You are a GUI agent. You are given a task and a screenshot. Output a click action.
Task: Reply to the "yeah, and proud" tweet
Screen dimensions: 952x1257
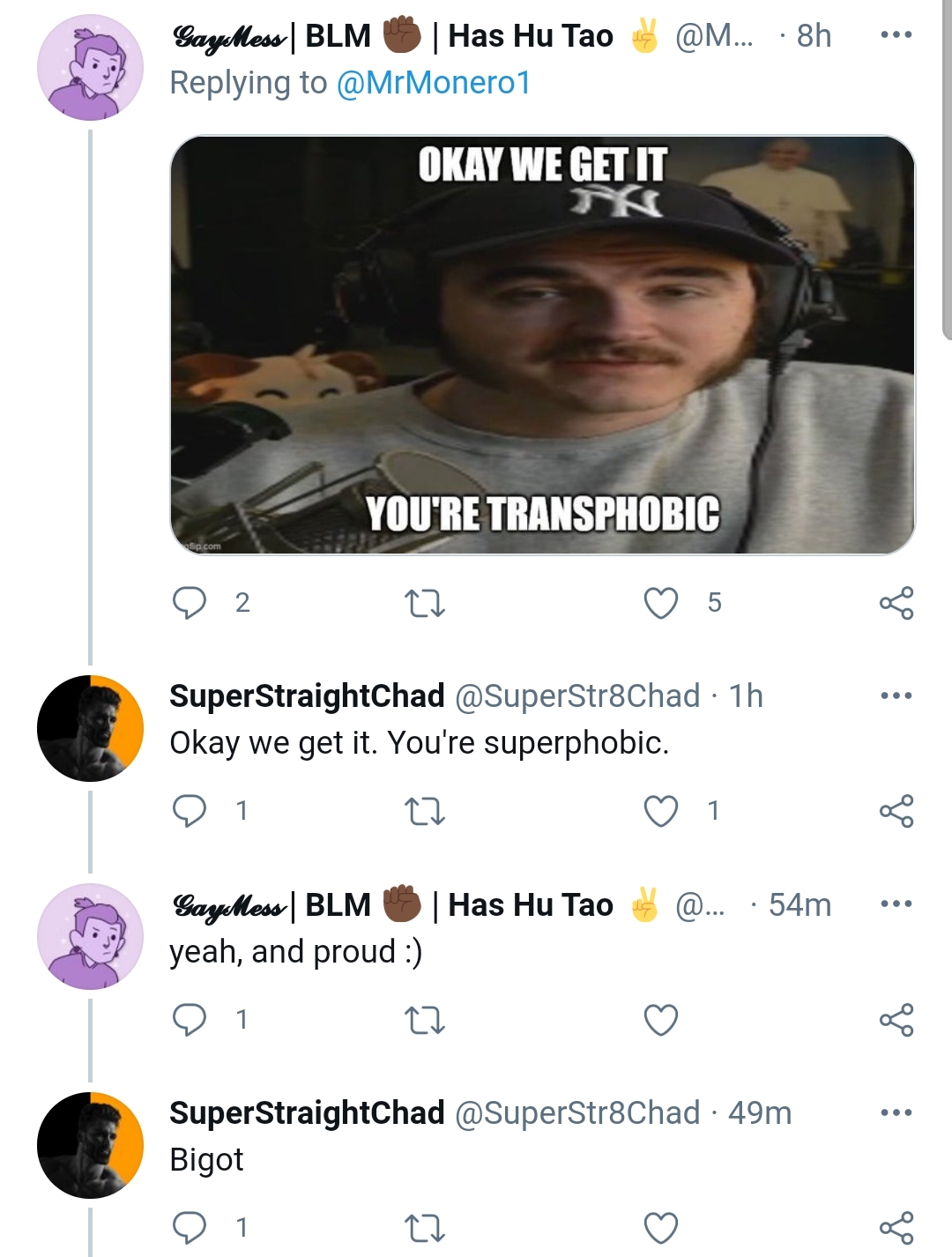click(189, 1020)
